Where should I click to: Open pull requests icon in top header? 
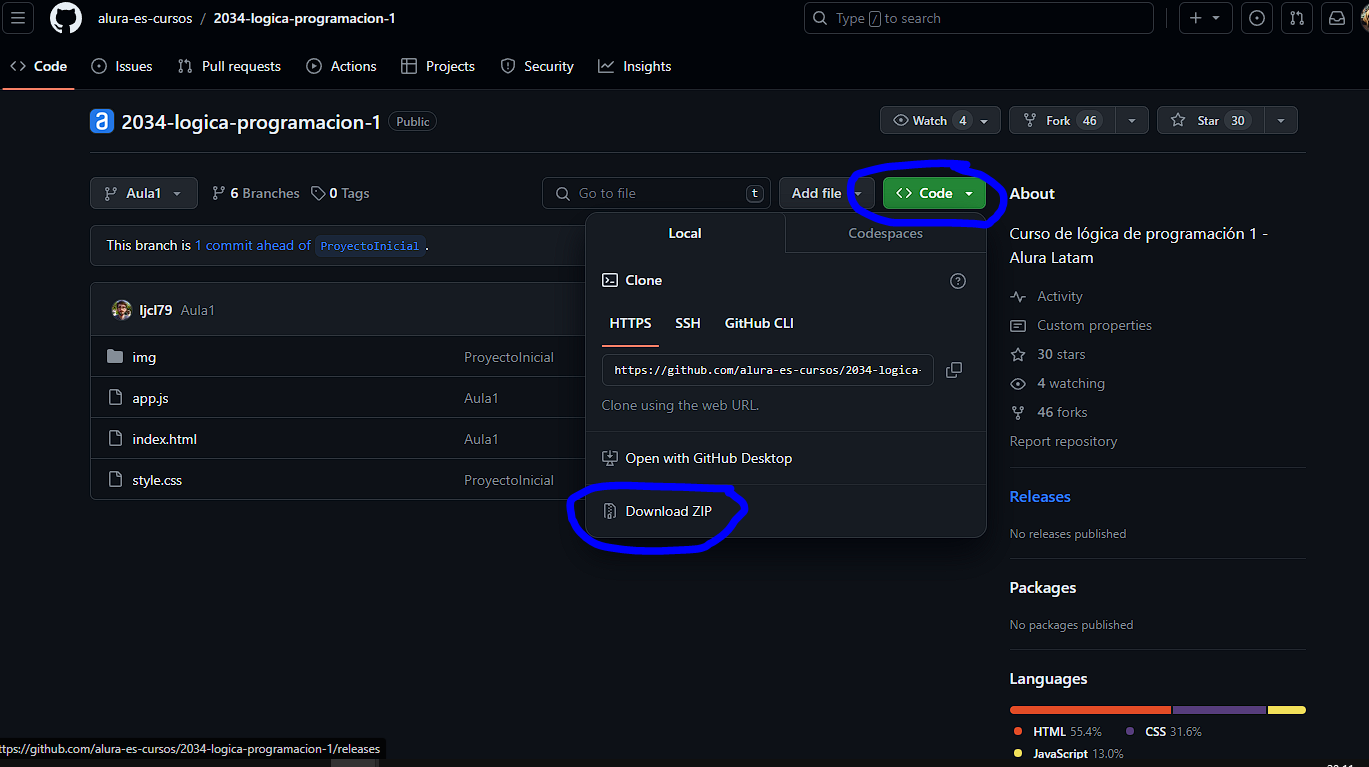(1297, 18)
